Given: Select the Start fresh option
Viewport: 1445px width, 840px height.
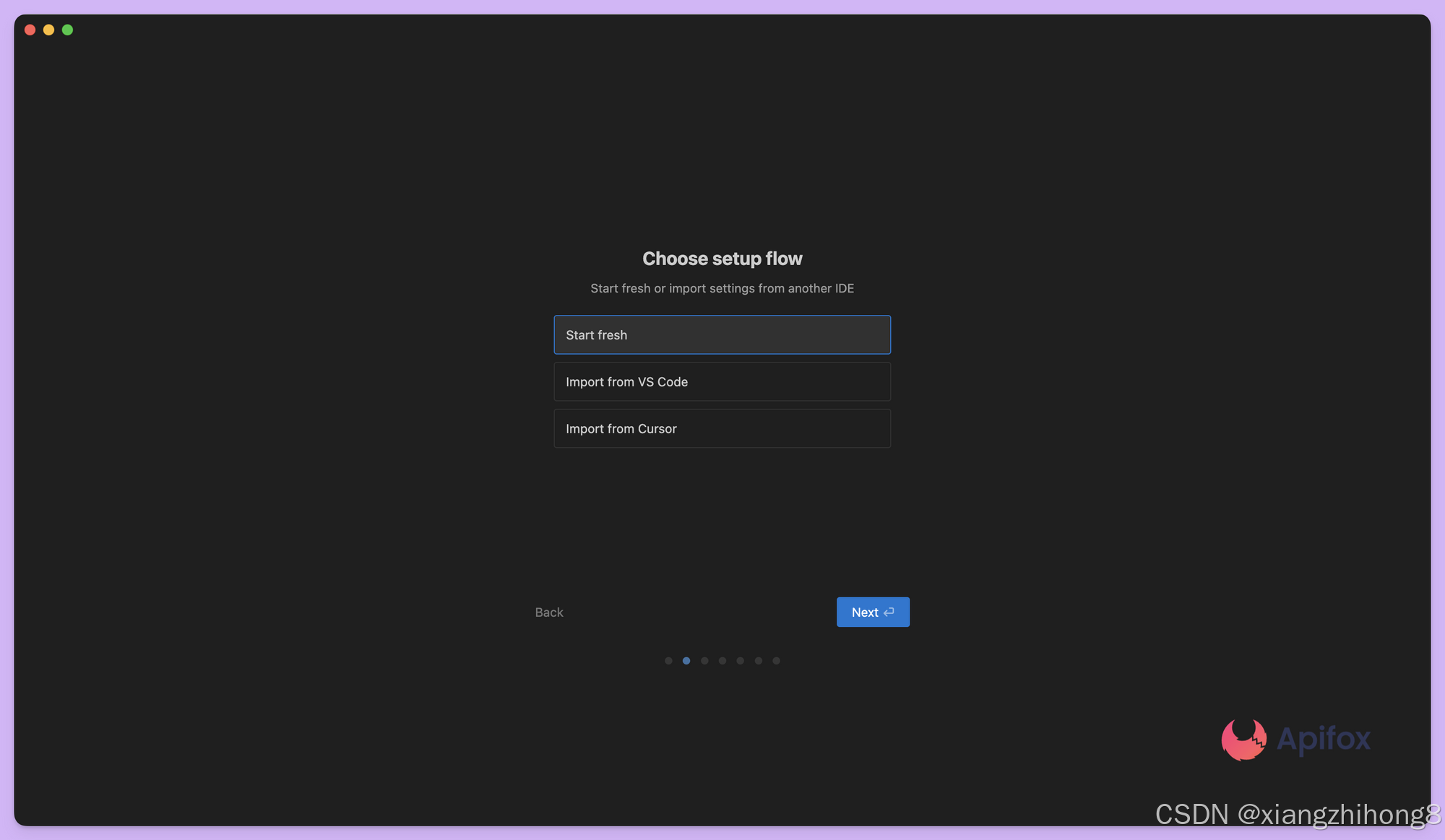Looking at the screenshot, I should point(722,334).
